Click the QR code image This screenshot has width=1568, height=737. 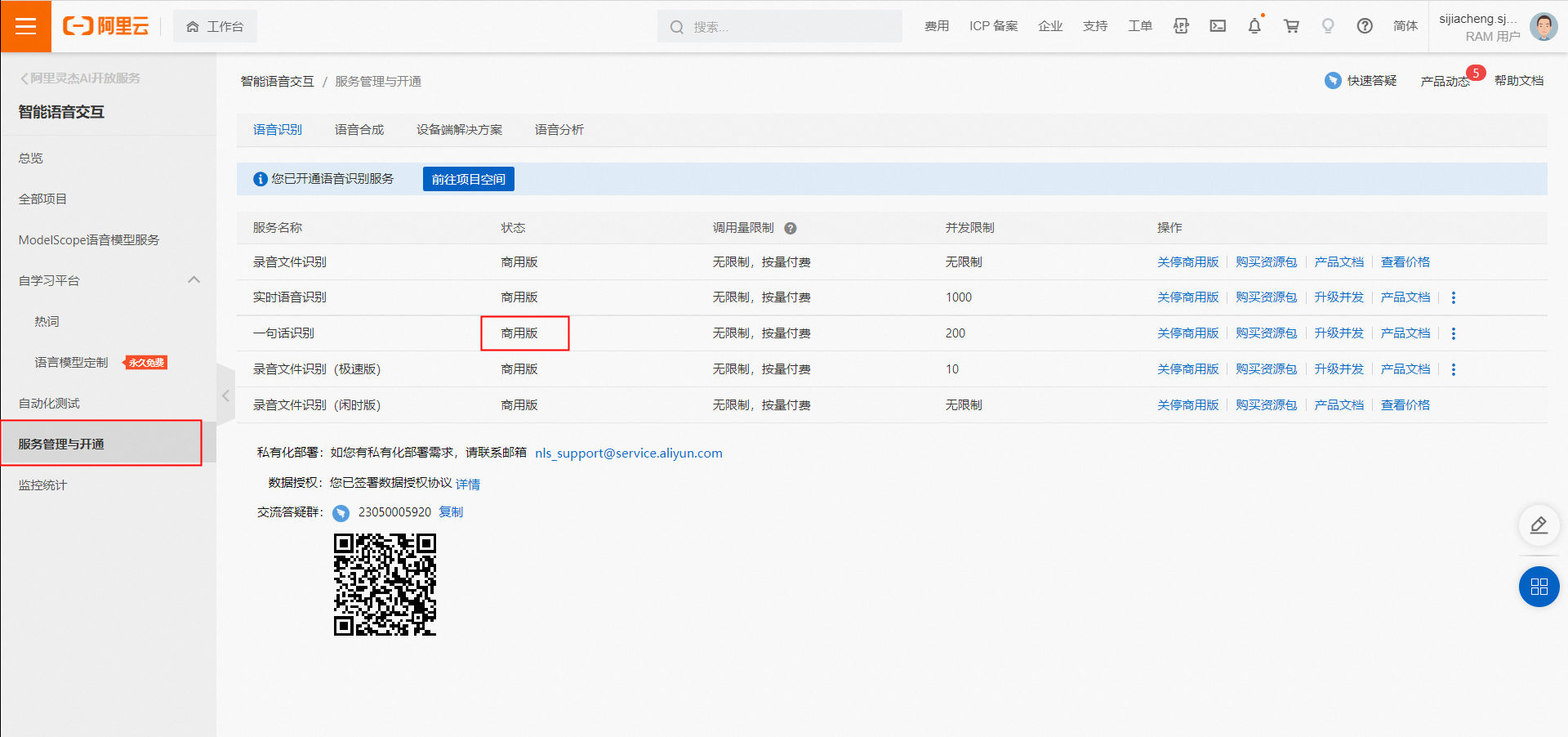385,584
